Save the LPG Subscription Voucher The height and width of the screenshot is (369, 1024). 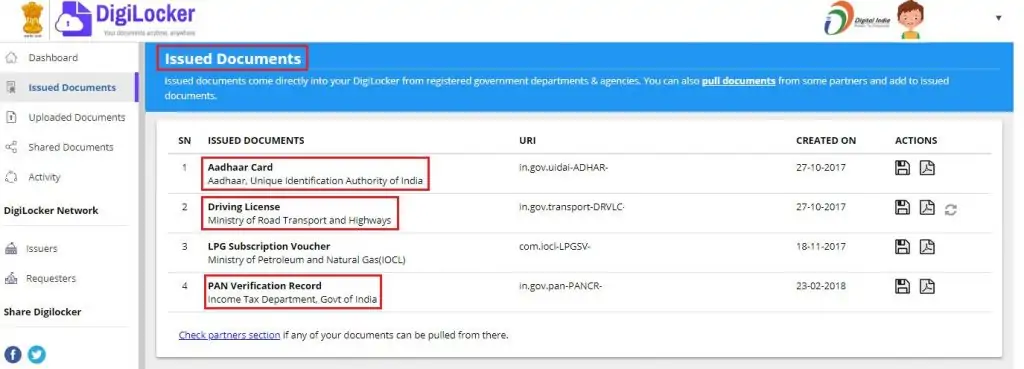[903, 247]
